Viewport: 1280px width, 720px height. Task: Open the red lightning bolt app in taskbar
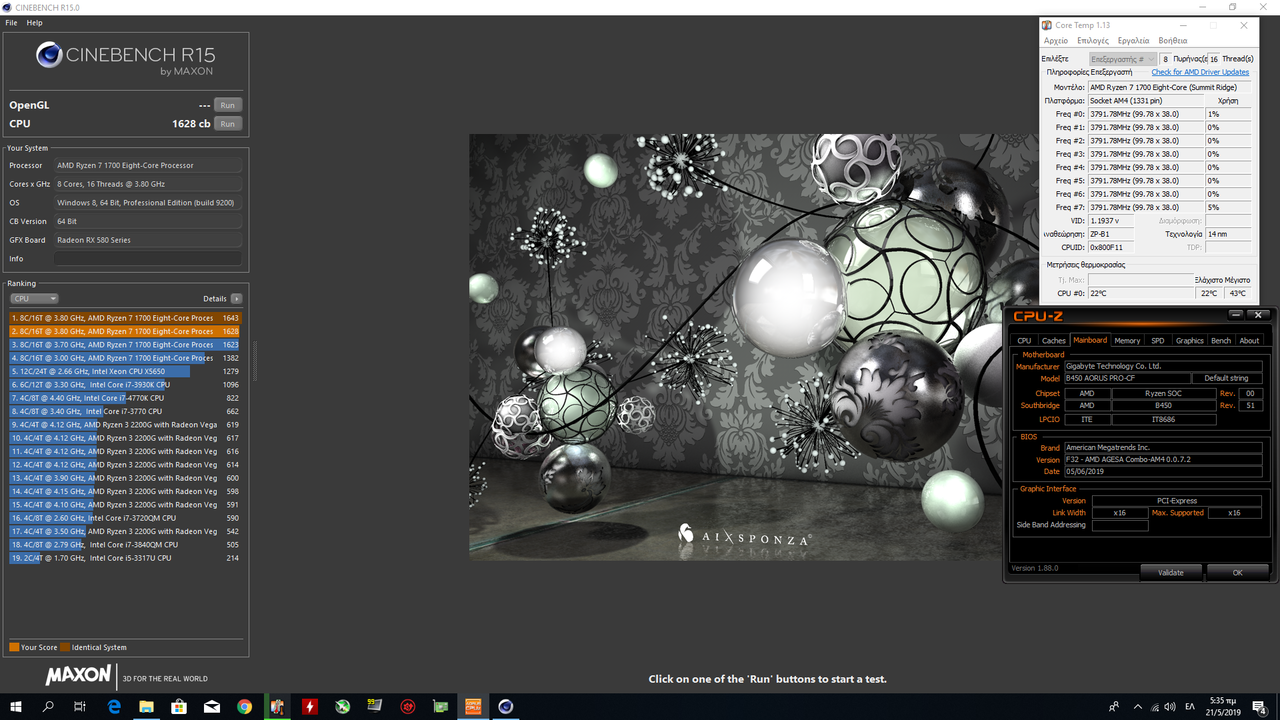(x=310, y=706)
